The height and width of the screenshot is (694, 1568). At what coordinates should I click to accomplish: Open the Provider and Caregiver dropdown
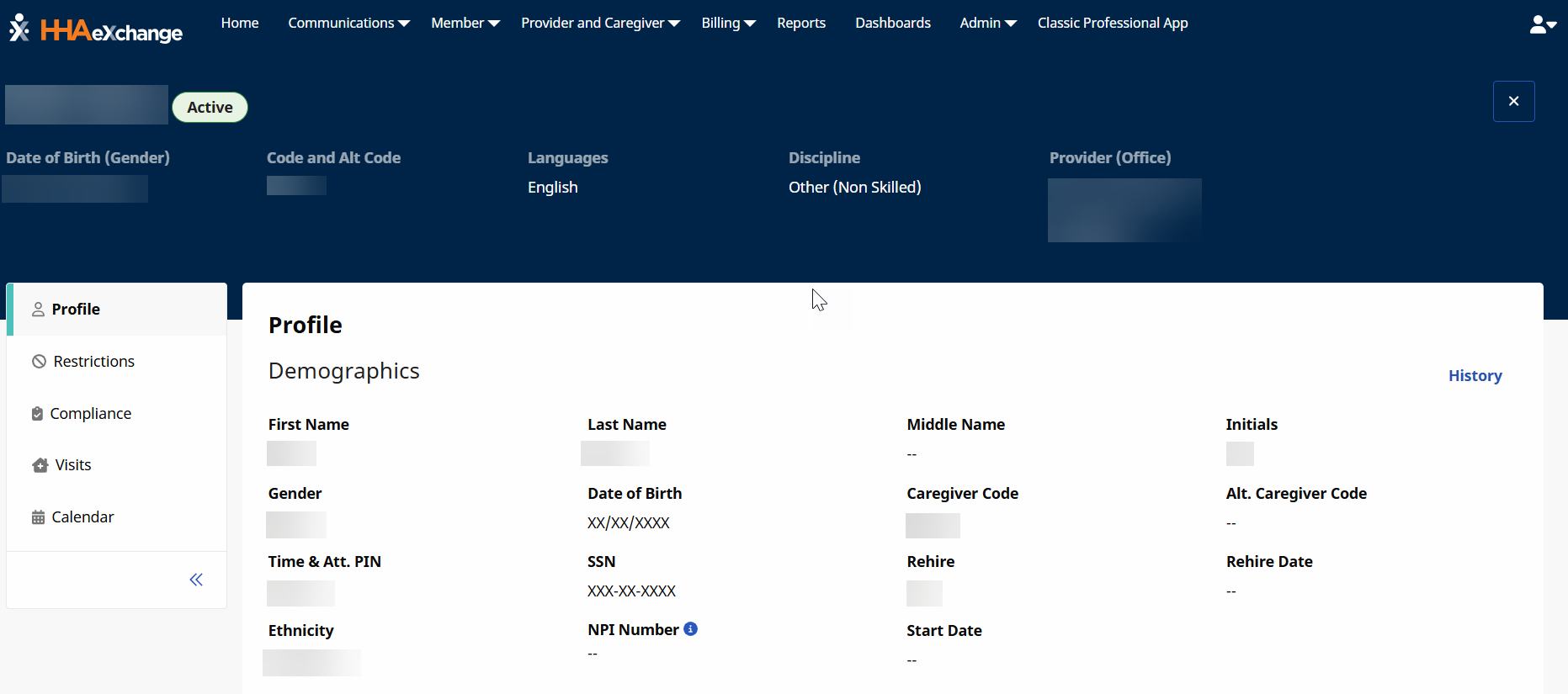coord(600,24)
